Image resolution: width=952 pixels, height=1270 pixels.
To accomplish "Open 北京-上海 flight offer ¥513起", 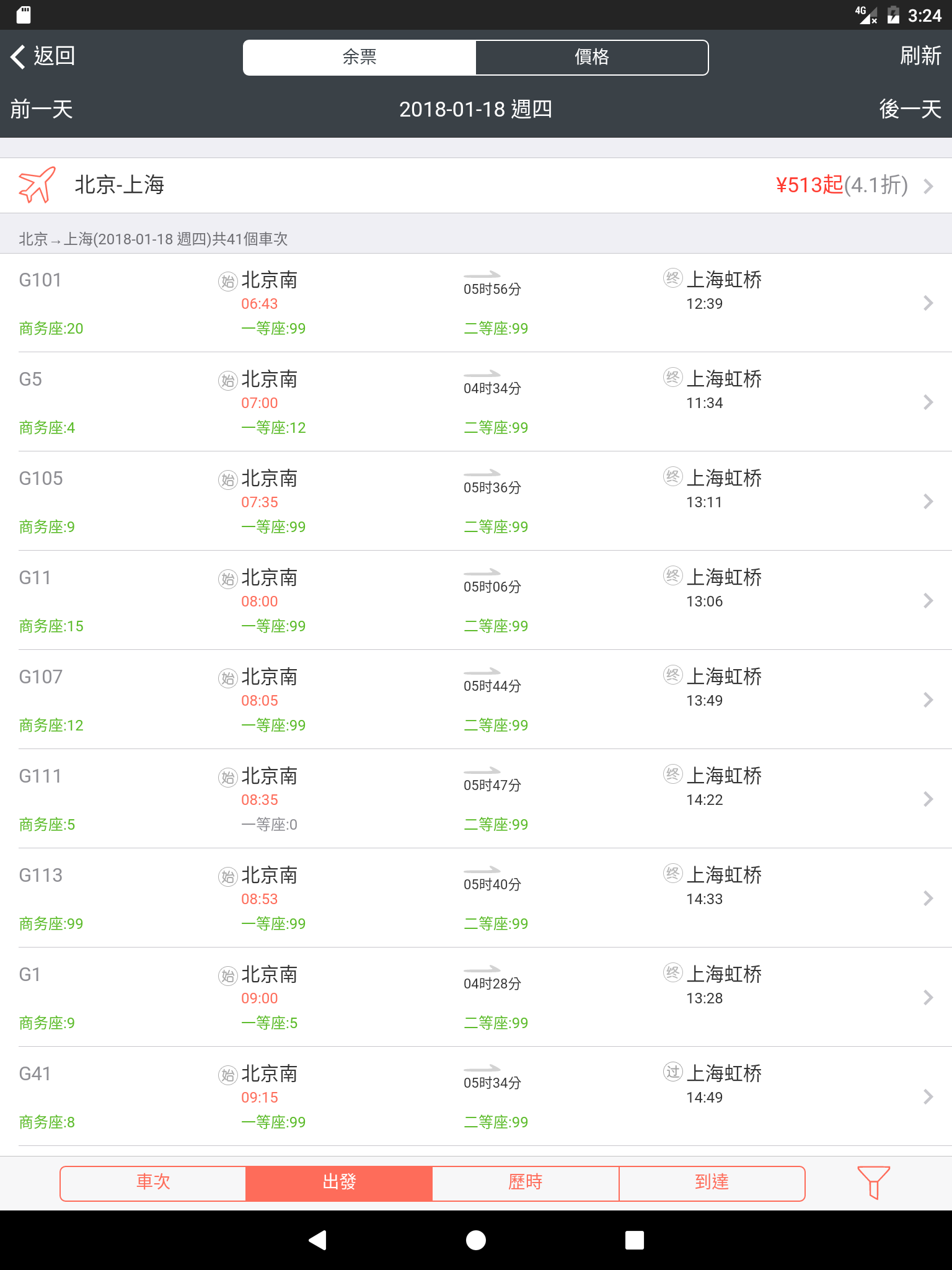I will (476, 185).
